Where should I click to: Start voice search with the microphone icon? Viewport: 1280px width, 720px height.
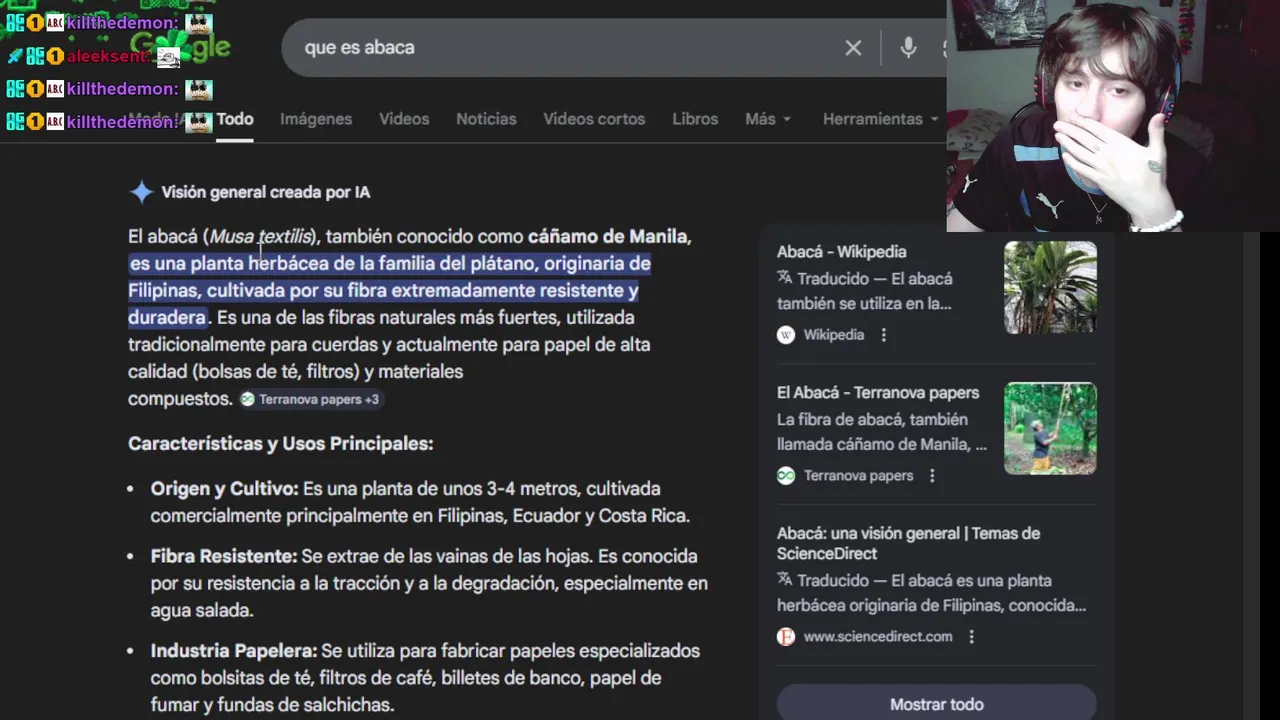click(908, 47)
